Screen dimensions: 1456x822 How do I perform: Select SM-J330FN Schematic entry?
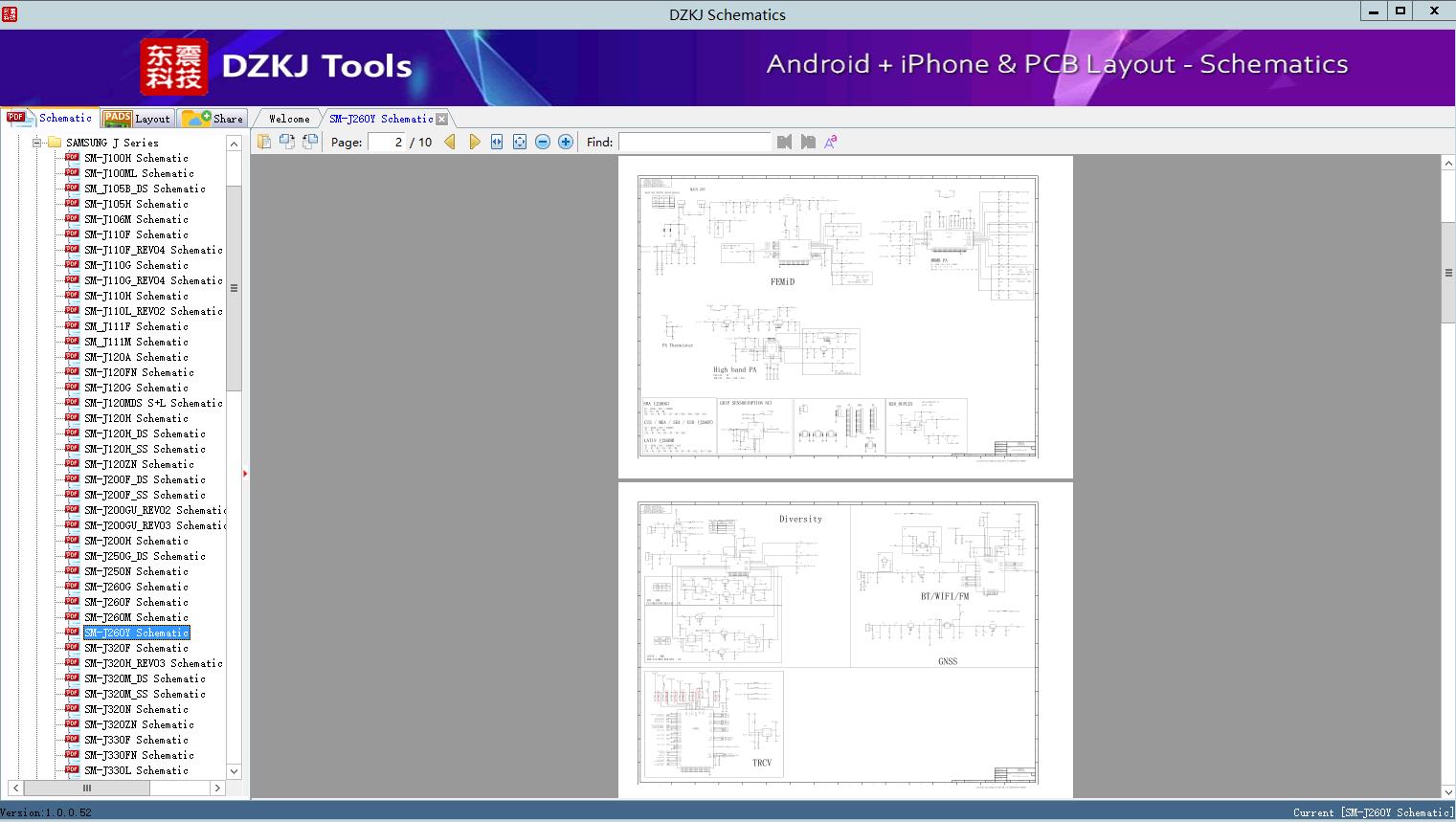point(139,755)
